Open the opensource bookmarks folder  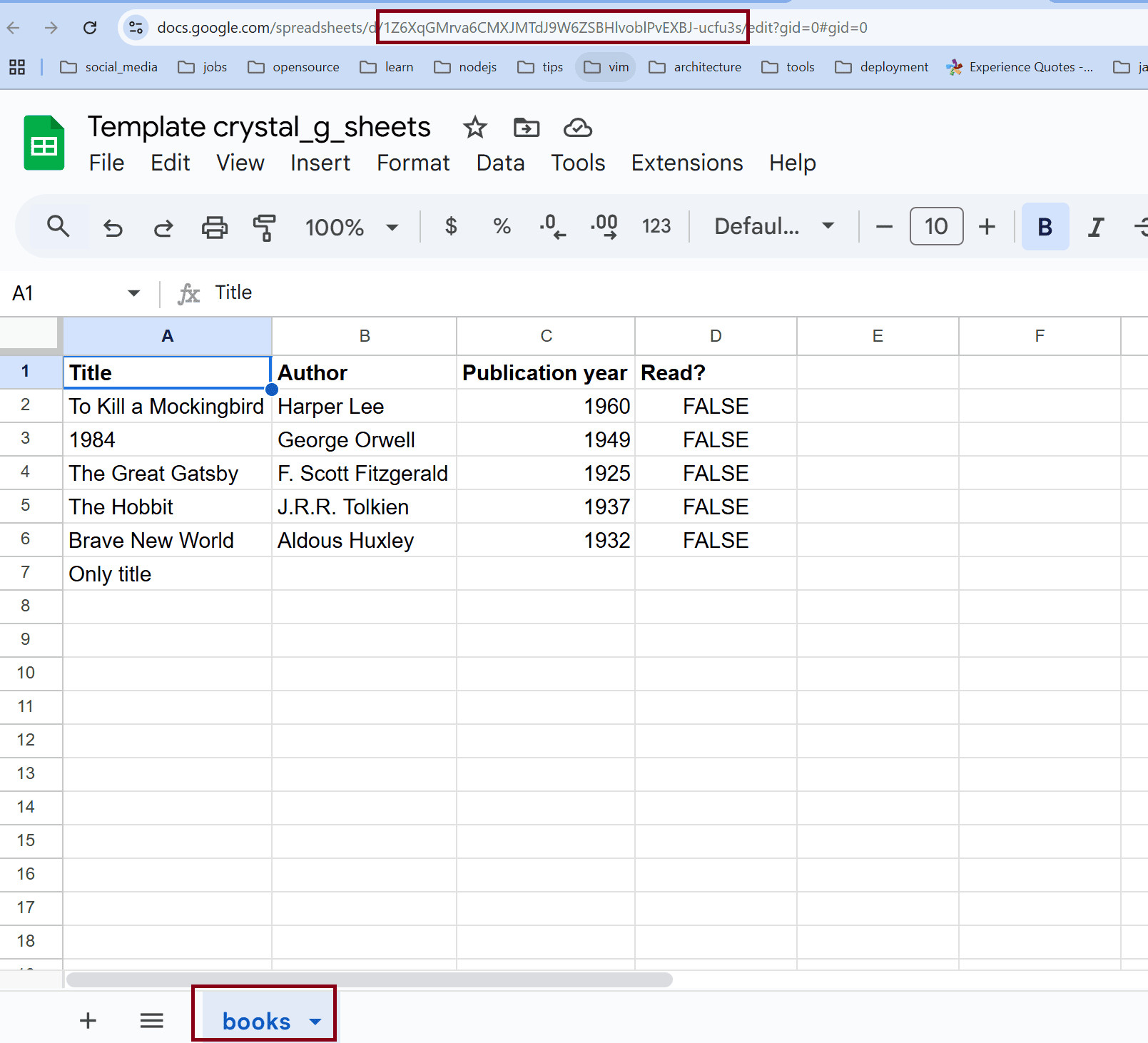(x=293, y=67)
